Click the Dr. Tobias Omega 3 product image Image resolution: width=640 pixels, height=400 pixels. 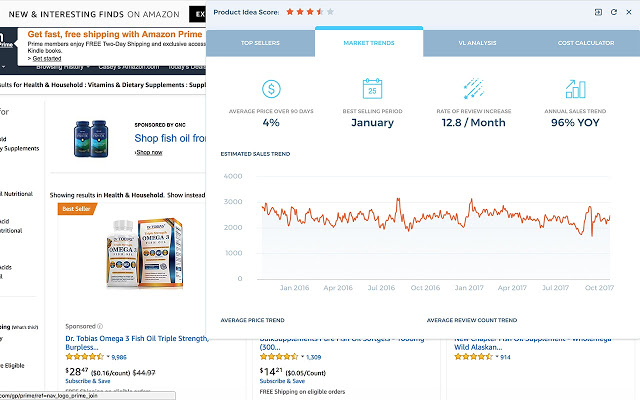tap(144, 253)
